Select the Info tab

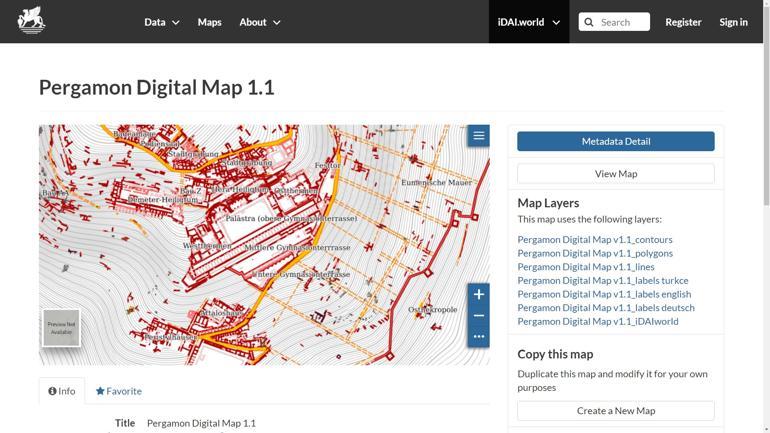point(62,391)
